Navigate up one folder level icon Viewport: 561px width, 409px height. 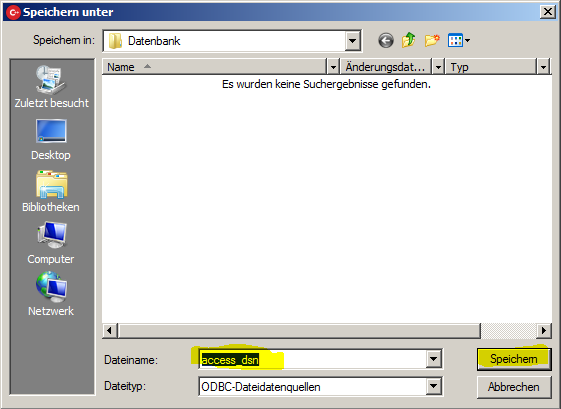[x=409, y=40]
